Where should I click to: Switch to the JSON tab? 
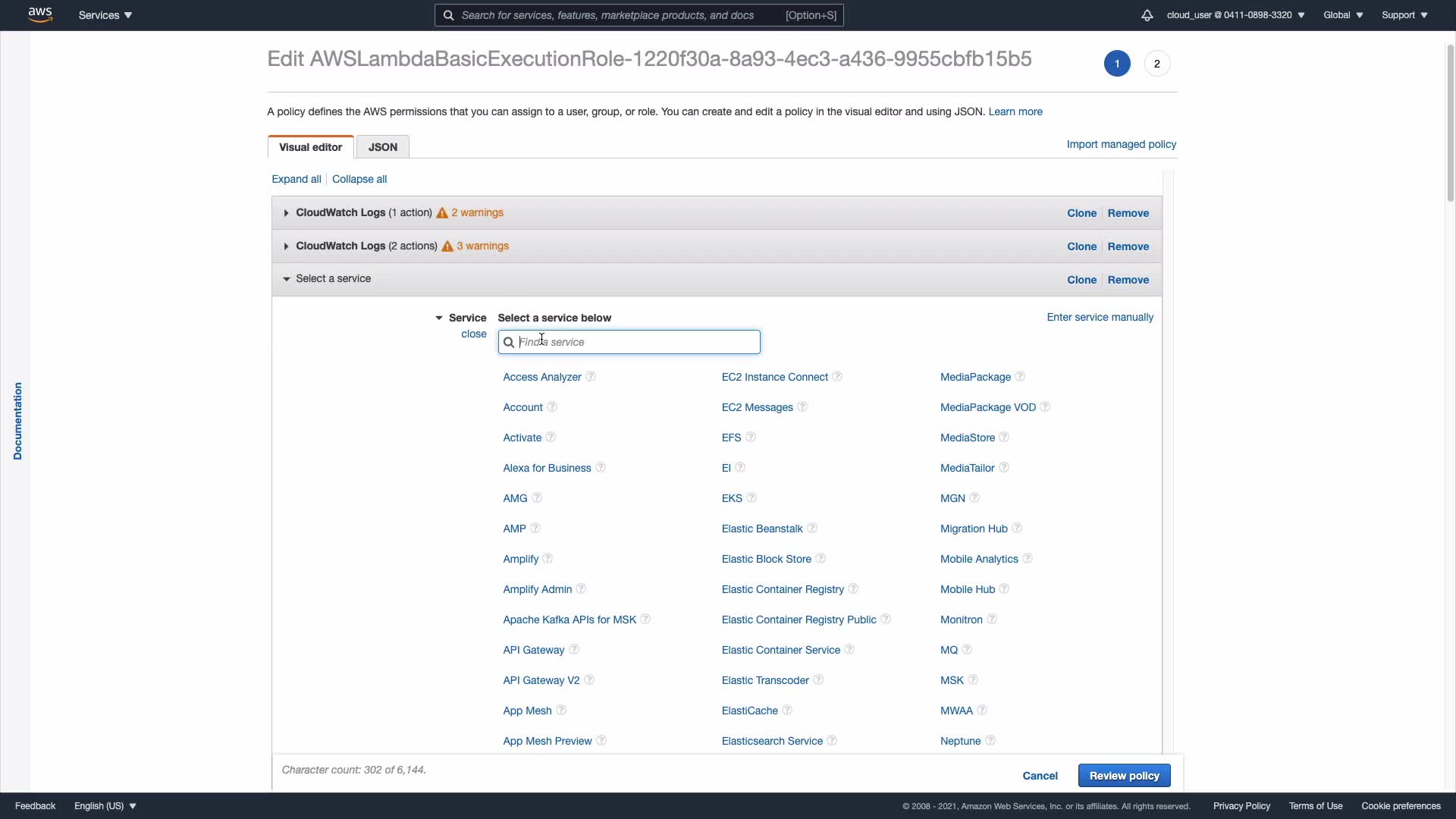coord(382,147)
